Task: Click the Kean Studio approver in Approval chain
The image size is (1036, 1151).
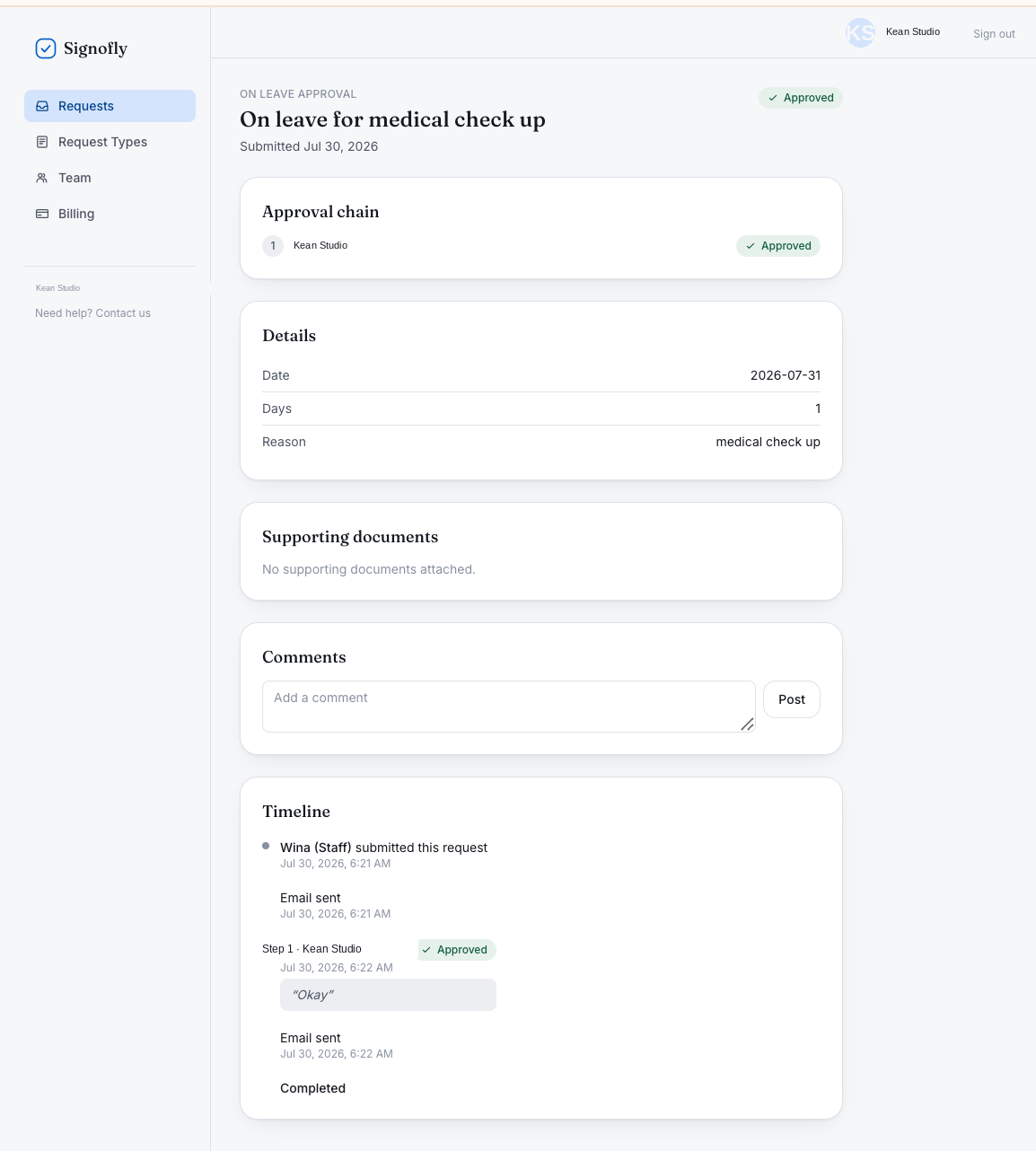Action: click(x=320, y=245)
